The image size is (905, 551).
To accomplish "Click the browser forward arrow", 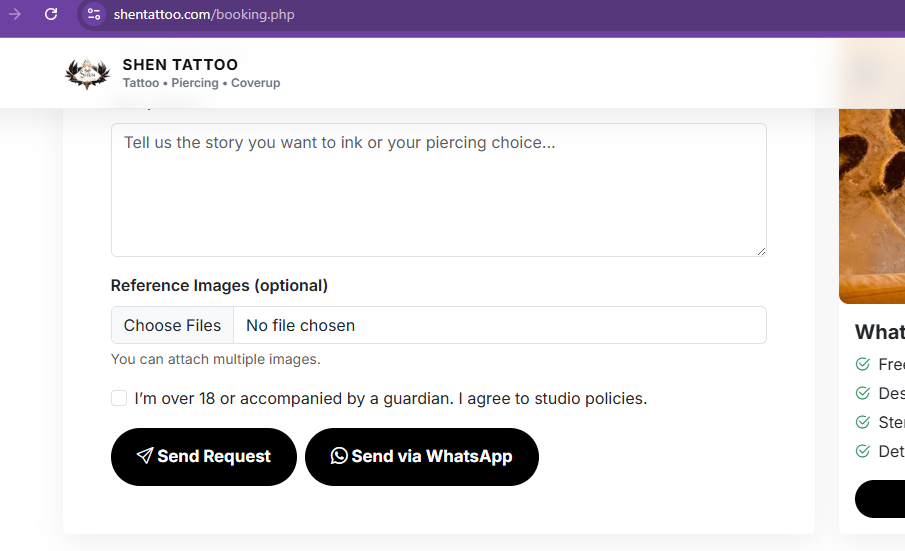I will pos(15,14).
